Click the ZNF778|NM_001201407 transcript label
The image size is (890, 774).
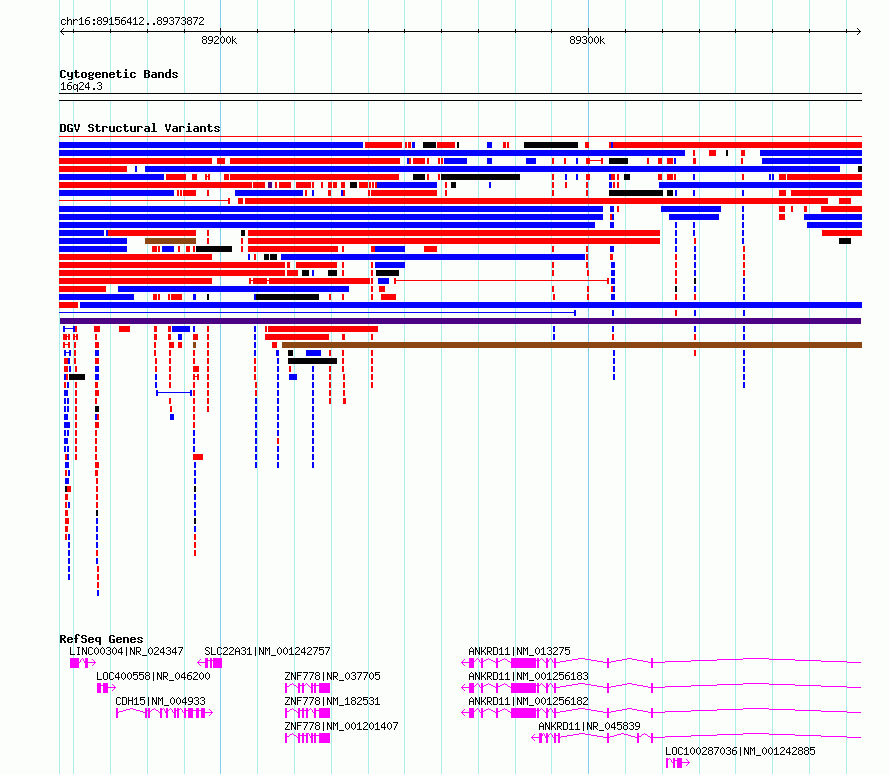[x=341, y=726]
